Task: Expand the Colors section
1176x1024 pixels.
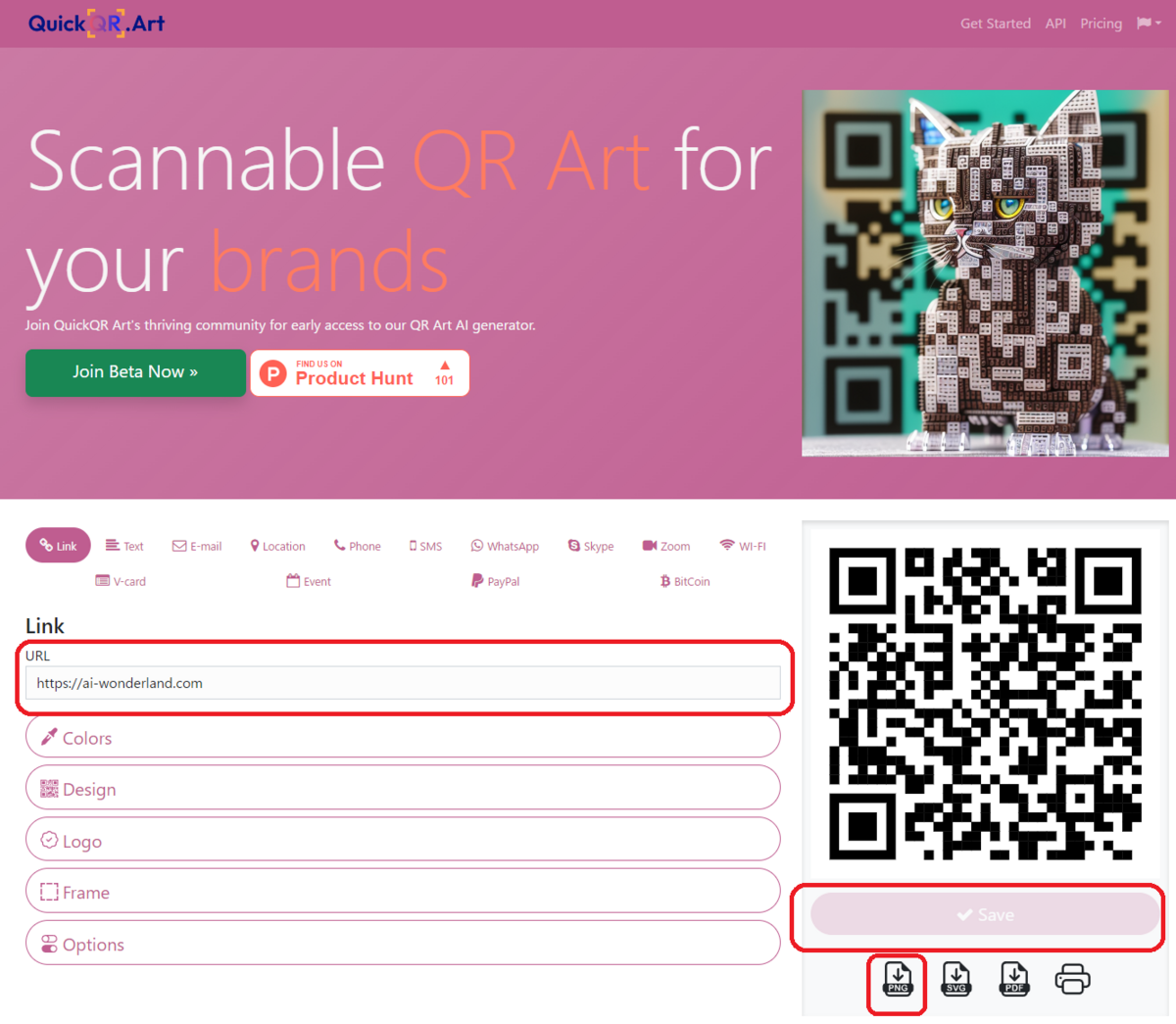Action: tap(403, 737)
